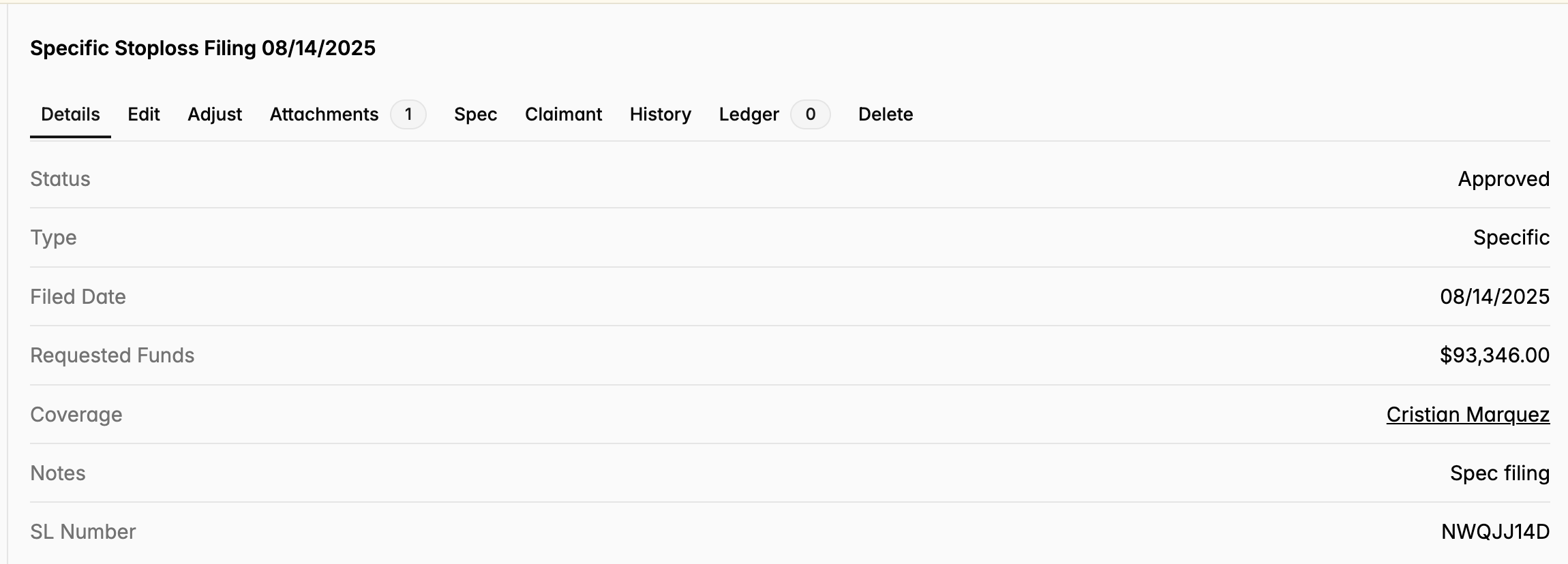Click the Specific type value
This screenshot has width=1568, height=564.
pyautogui.click(x=1511, y=238)
